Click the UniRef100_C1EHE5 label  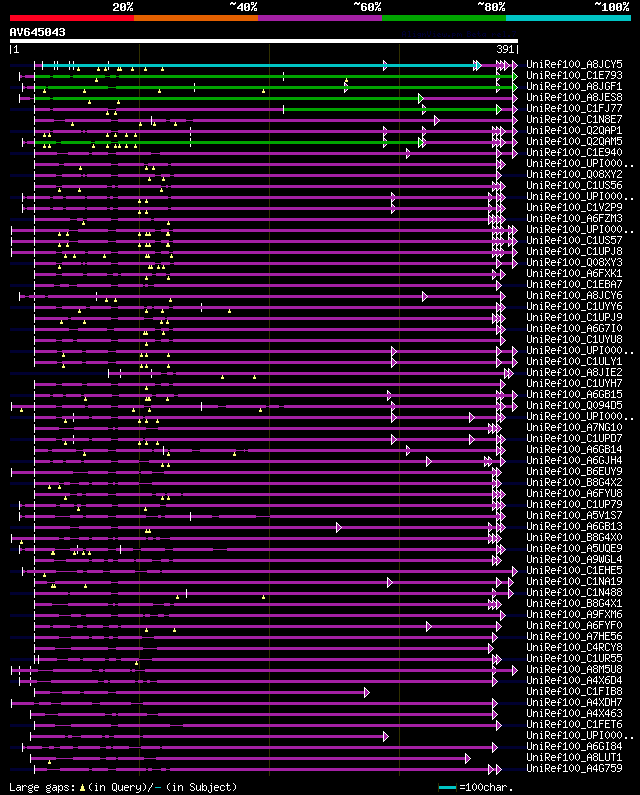coord(574,570)
